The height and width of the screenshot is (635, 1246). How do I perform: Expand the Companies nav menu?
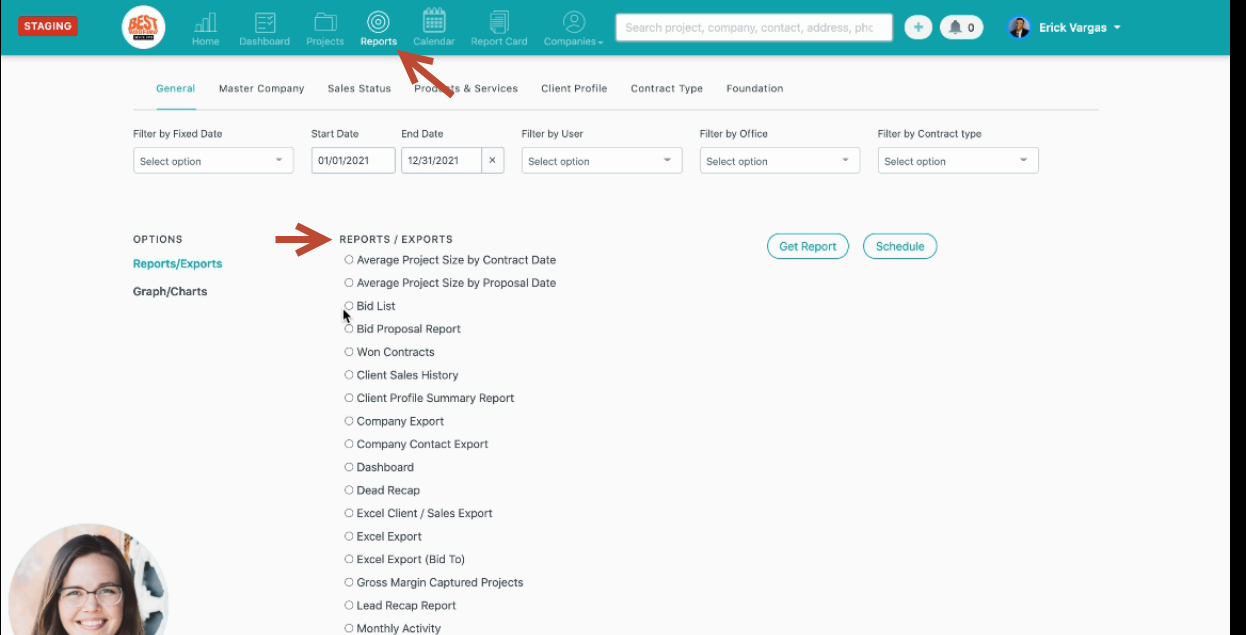click(573, 29)
